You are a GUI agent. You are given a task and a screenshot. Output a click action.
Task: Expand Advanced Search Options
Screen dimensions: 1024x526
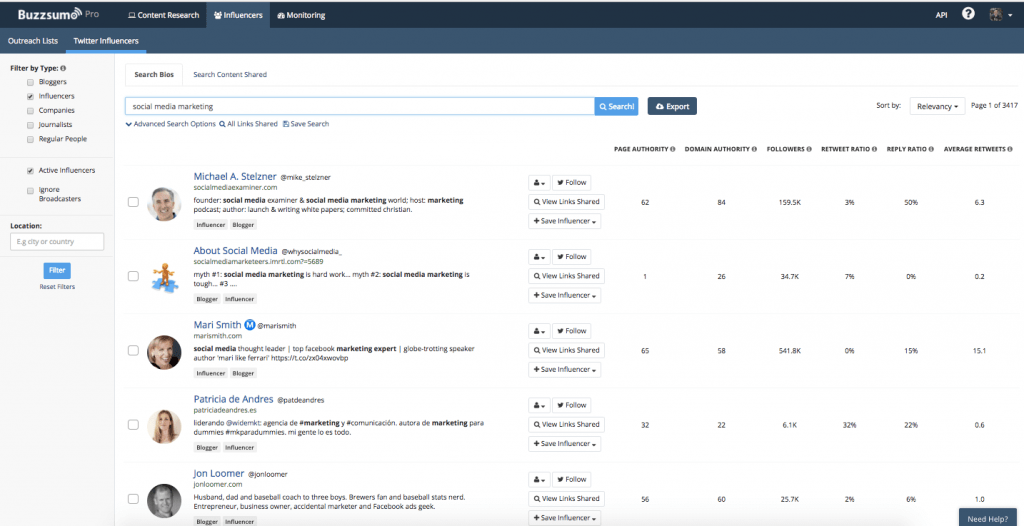(170, 124)
